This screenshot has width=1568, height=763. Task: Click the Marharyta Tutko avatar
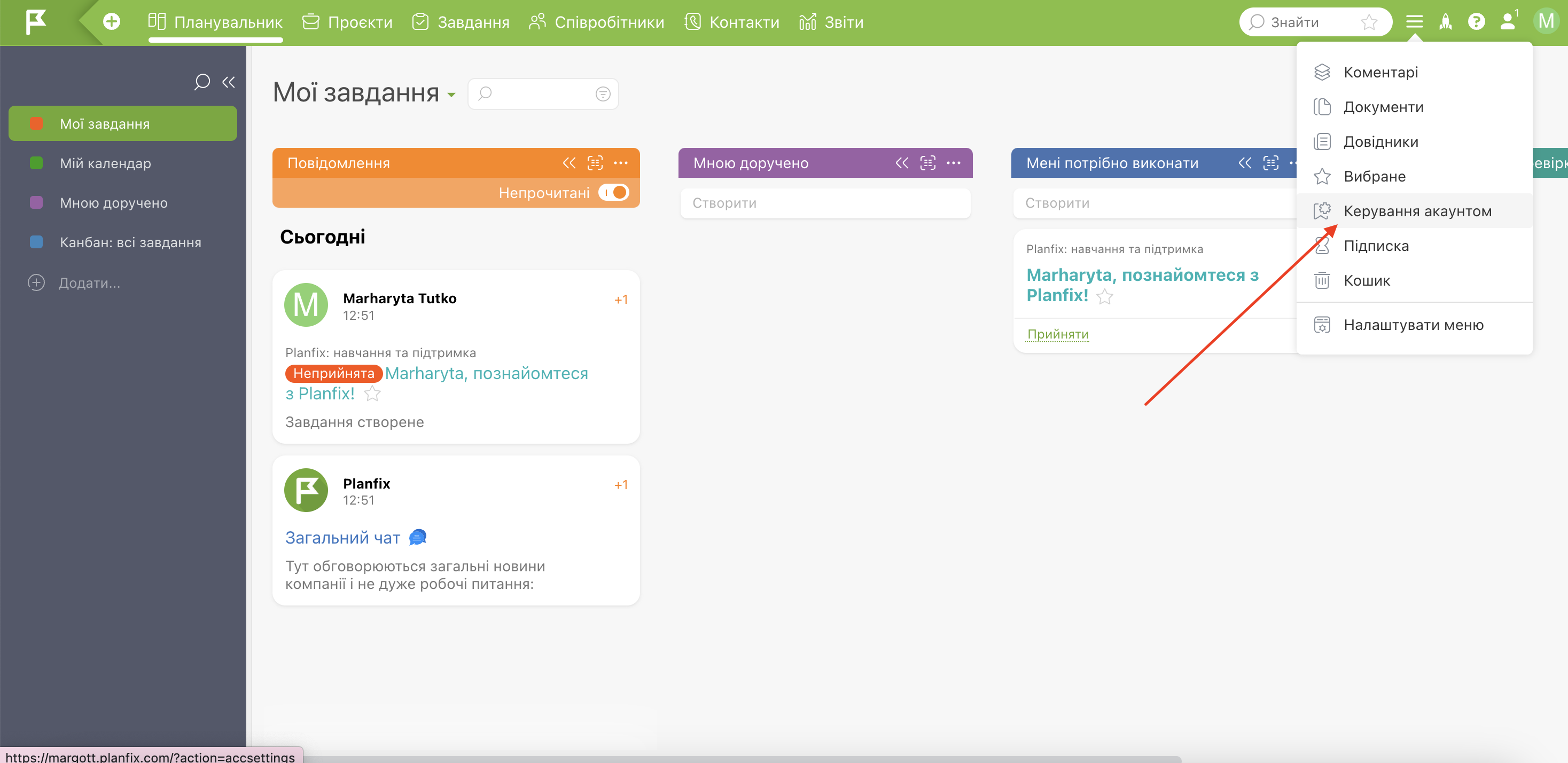(x=306, y=305)
